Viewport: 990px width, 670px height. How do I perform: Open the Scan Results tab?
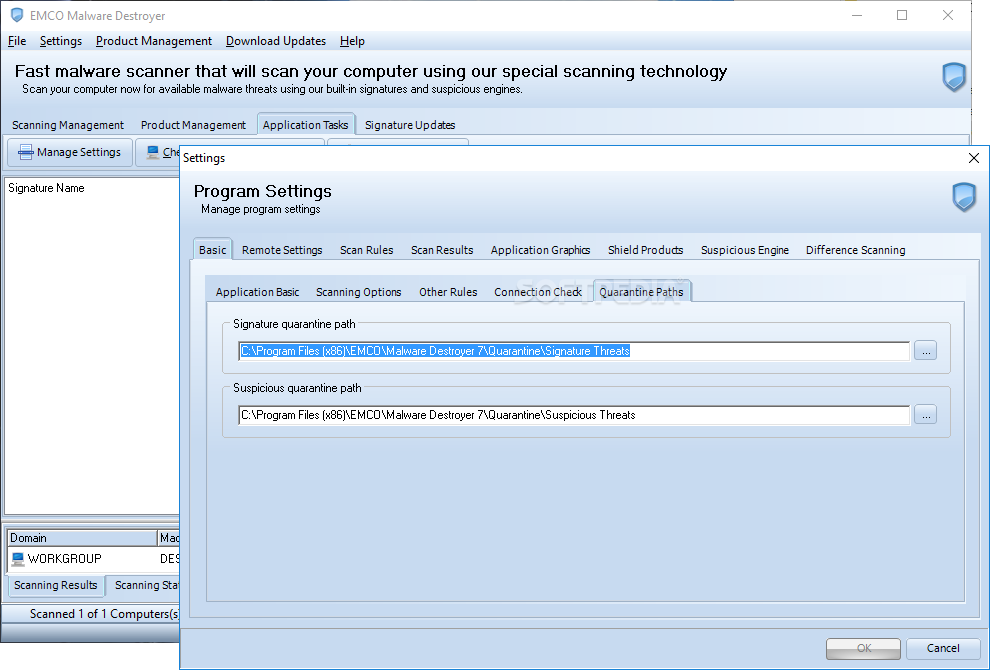pos(442,250)
